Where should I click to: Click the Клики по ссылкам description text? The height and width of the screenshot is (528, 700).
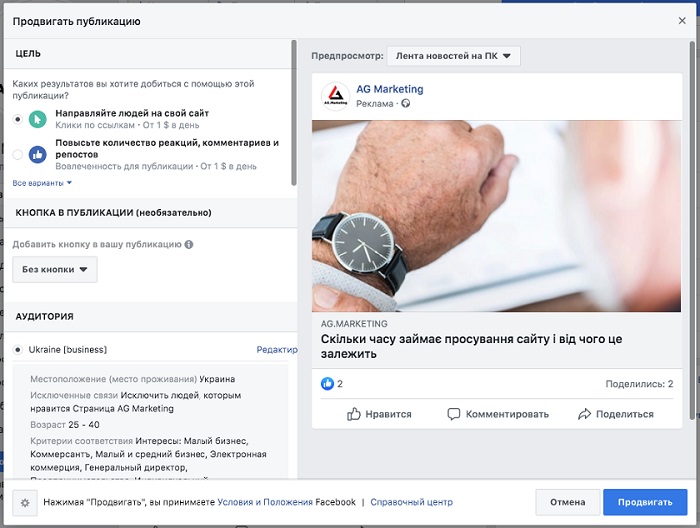point(127,125)
